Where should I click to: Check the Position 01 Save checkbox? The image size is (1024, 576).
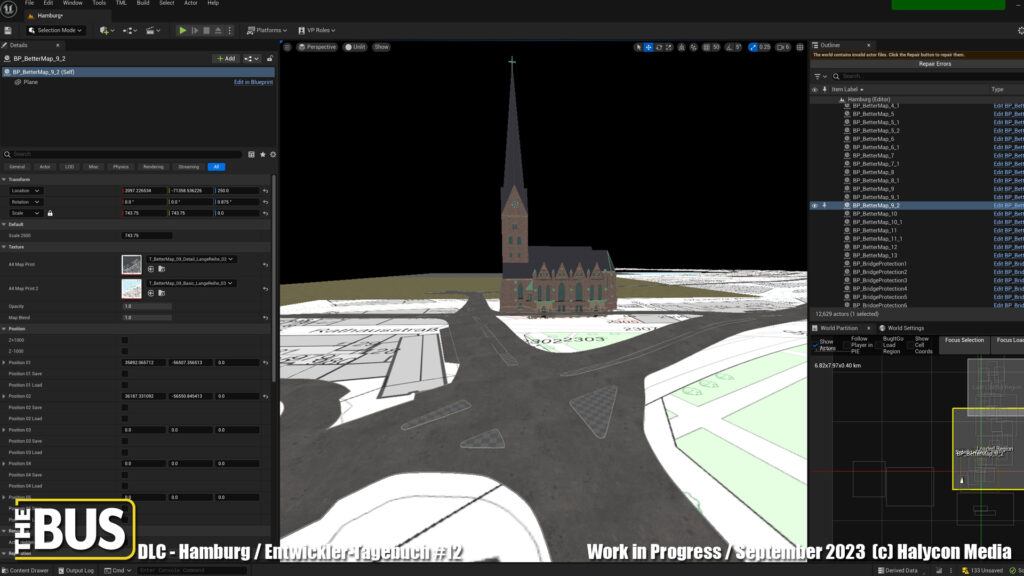[x=125, y=374]
